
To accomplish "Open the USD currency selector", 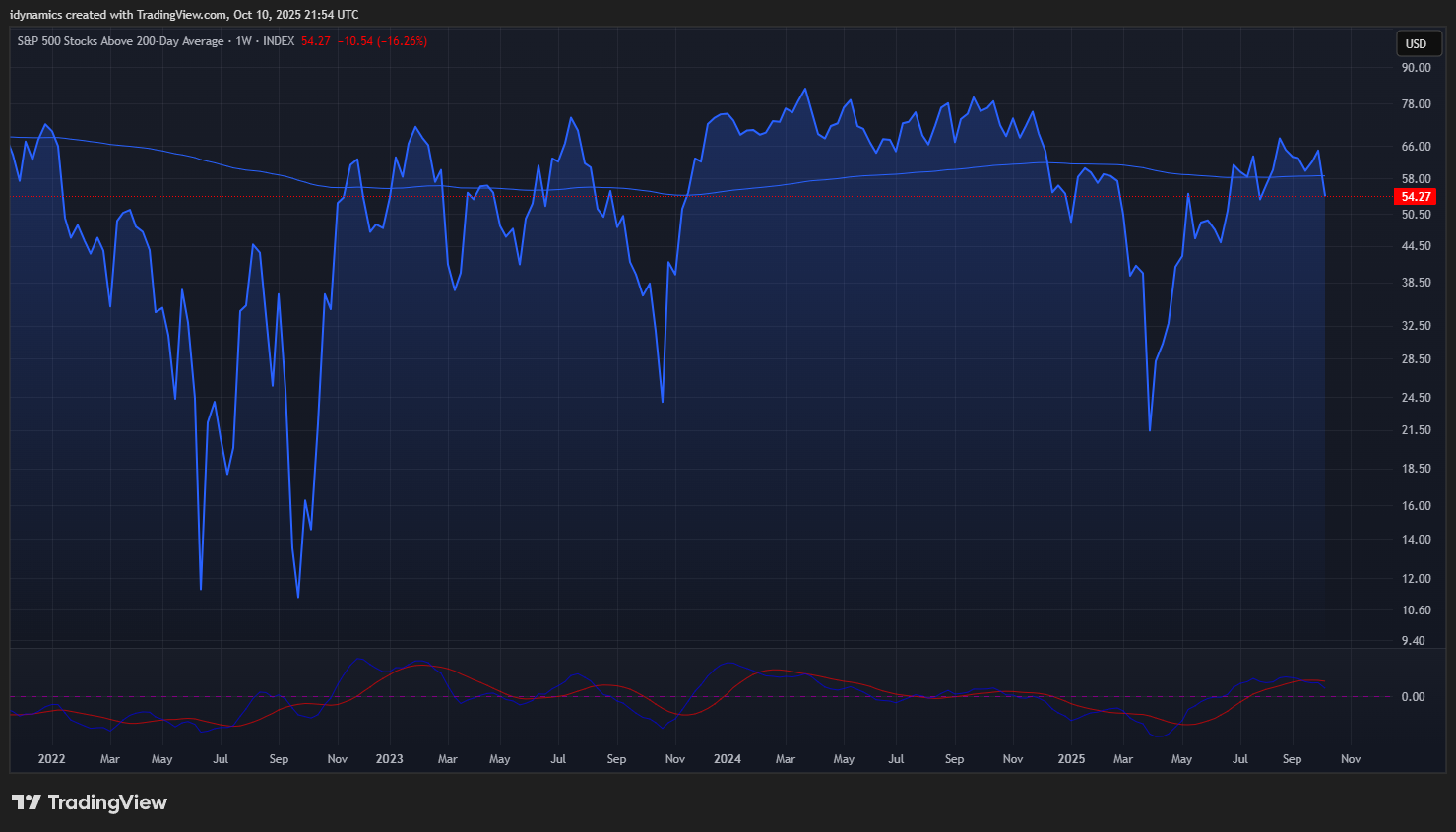I will 1416,43.
